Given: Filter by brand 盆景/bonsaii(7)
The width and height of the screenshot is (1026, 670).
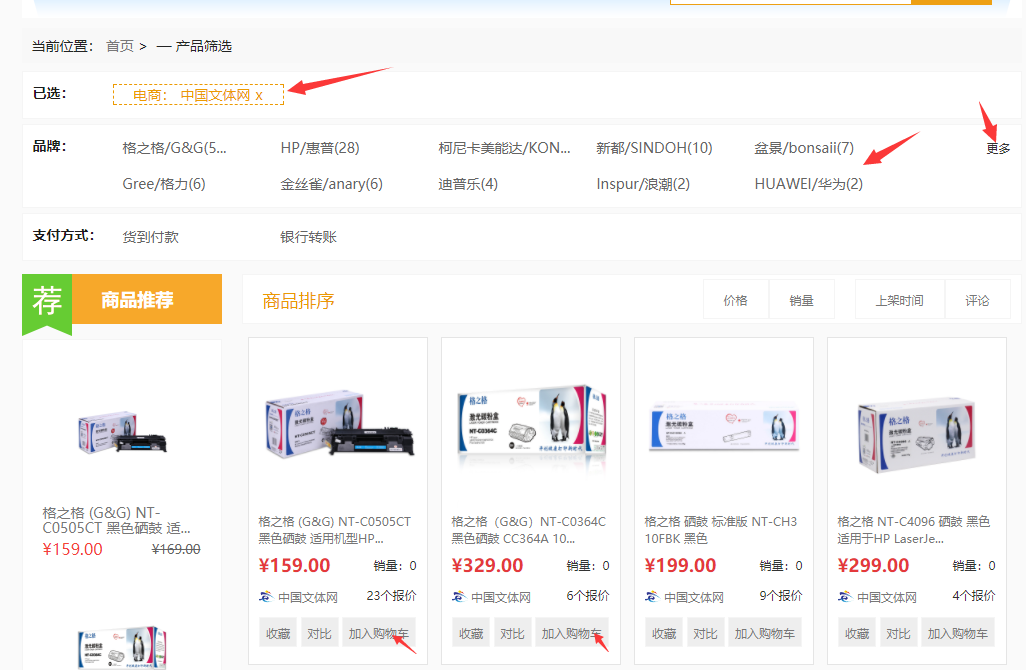Looking at the screenshot, I should (804, 149).
